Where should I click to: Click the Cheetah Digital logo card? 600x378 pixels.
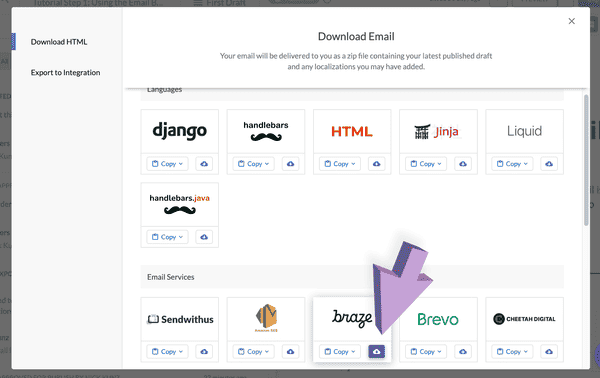tap(525, 319)
